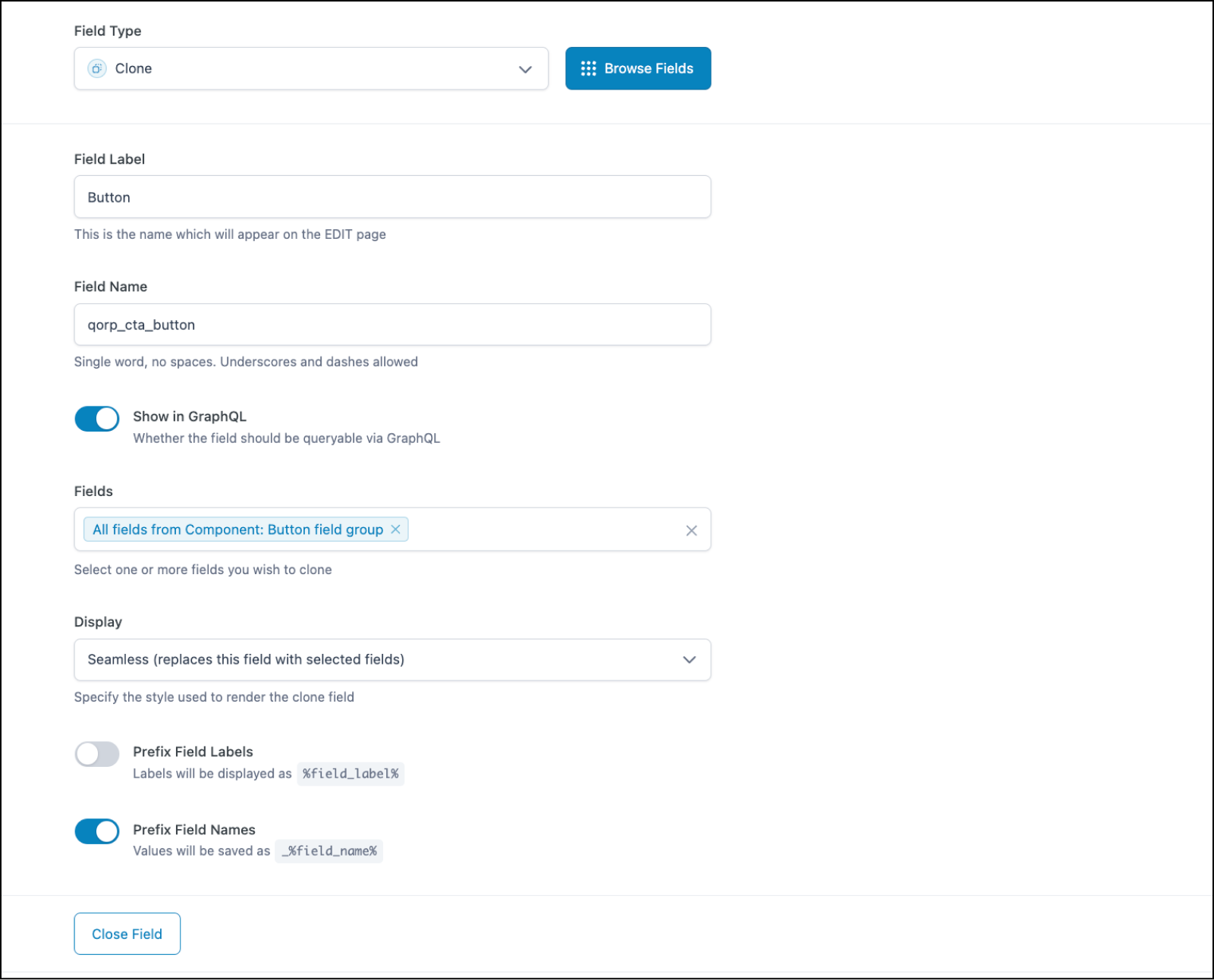Click the Close Field button

[x=127, y=934]
